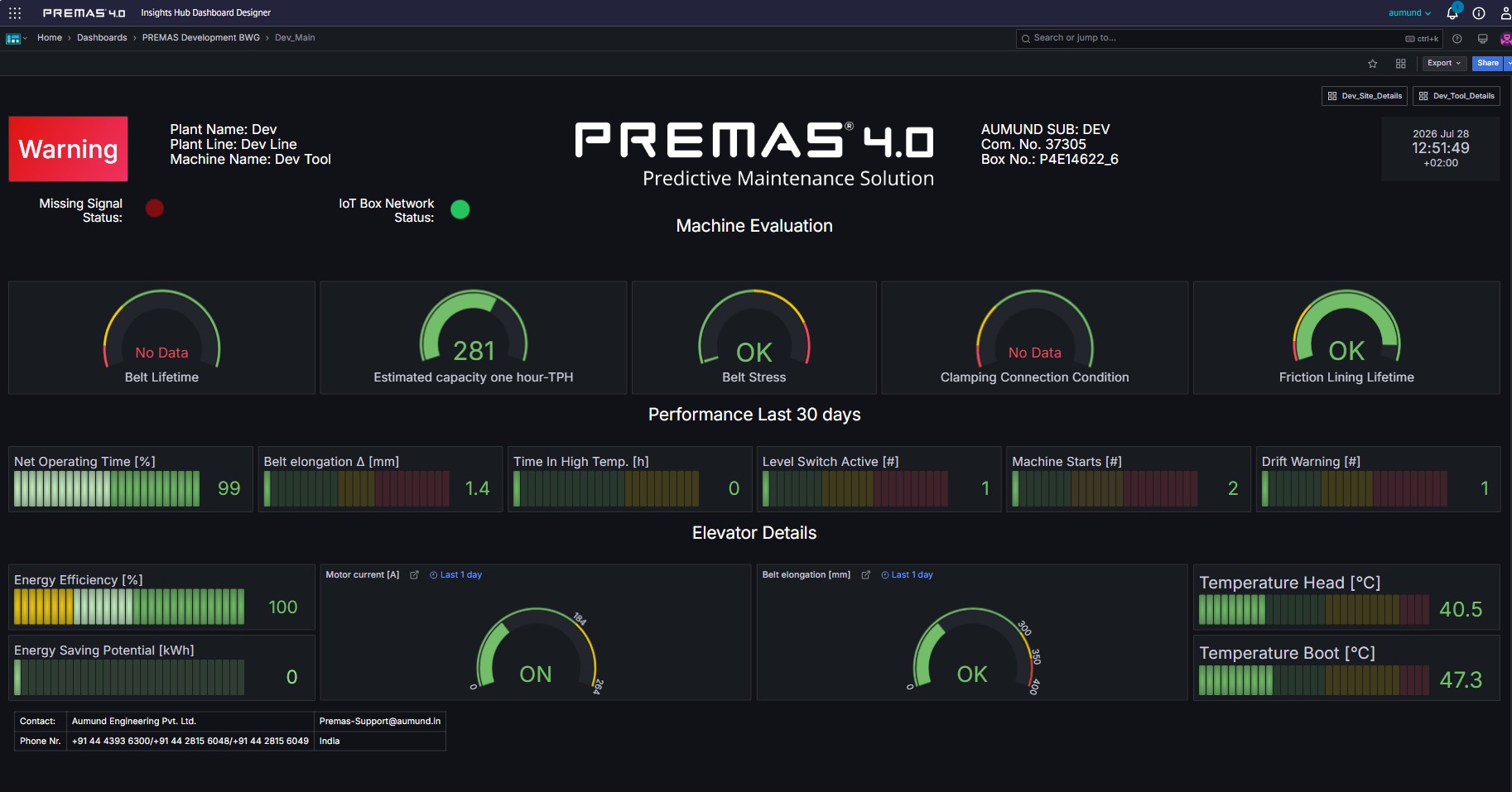Click the 12:51:49 clock panel
Screen dimensions: 1512x792
click(x=1441, y=148)
